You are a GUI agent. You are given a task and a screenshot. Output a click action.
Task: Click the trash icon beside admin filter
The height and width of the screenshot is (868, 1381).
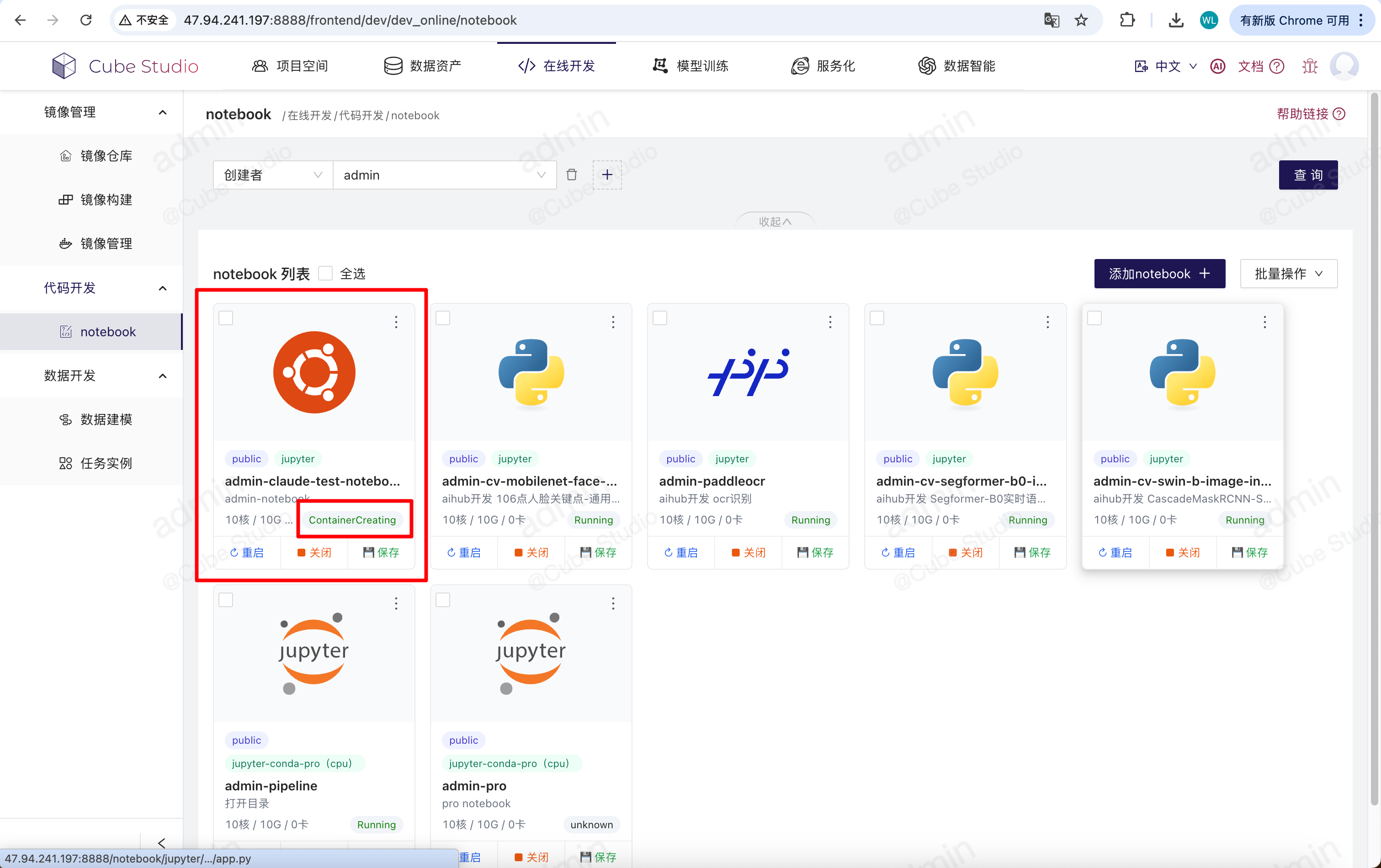point(571,175)
